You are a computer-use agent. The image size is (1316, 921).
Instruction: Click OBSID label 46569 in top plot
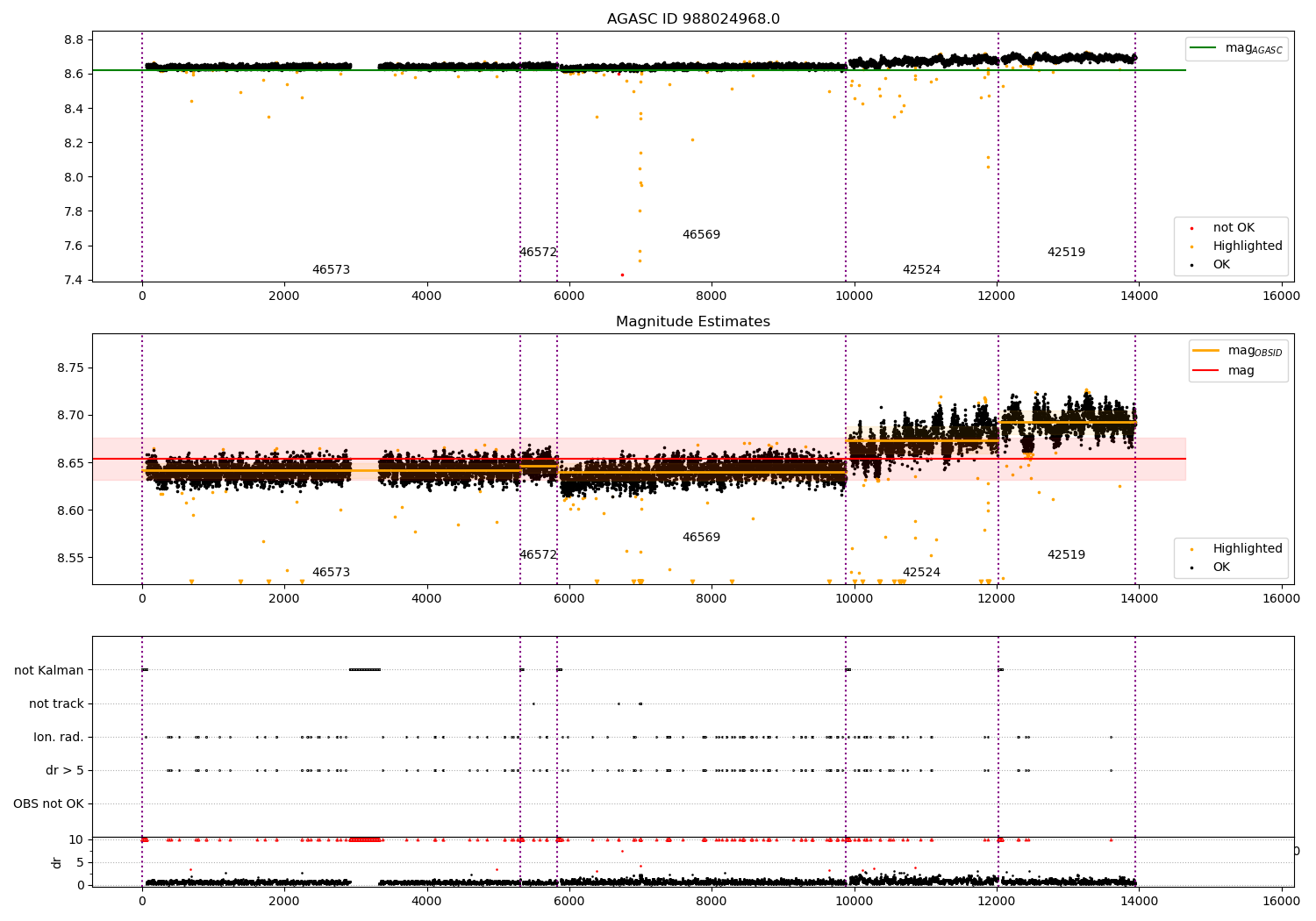701,235
